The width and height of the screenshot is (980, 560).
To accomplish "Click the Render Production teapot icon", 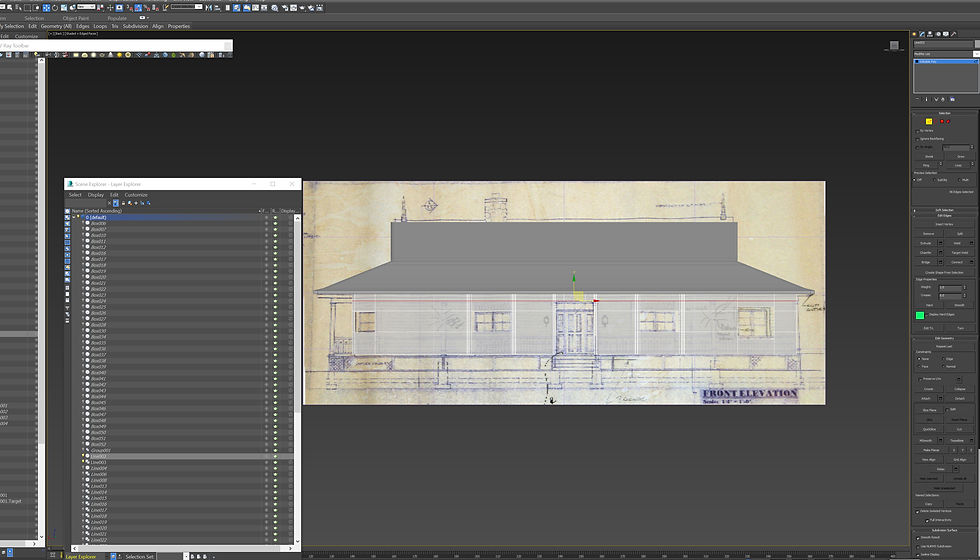I will tap(302, 8).
